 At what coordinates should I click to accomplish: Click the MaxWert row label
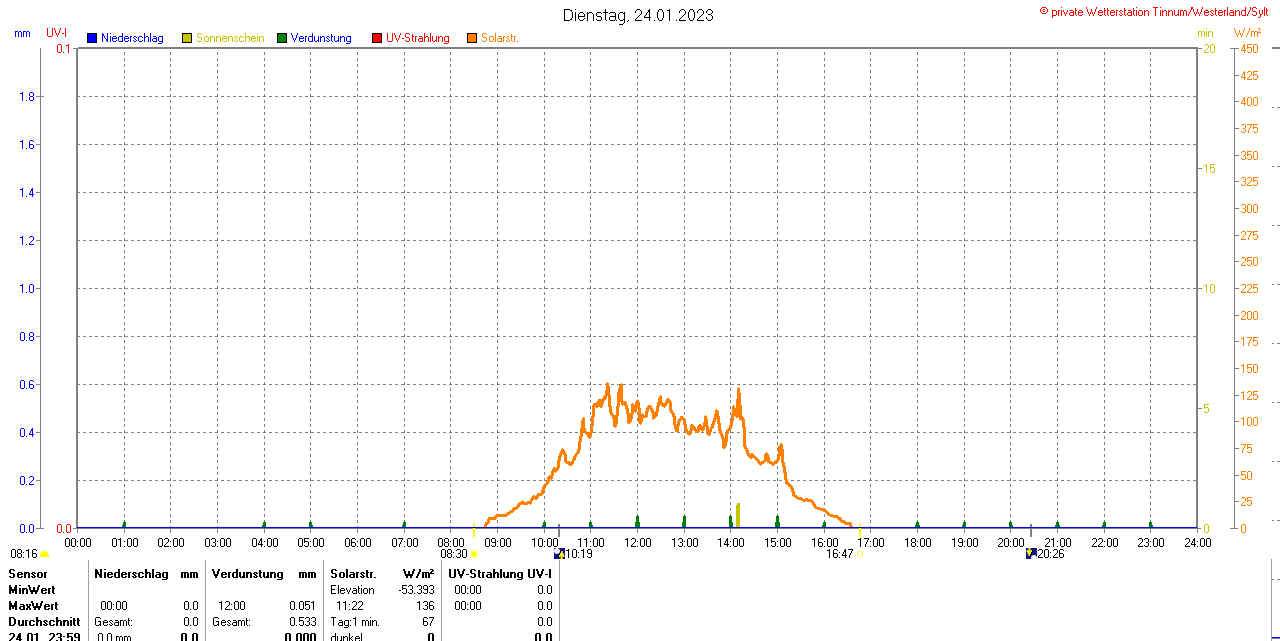click(33, 606)
